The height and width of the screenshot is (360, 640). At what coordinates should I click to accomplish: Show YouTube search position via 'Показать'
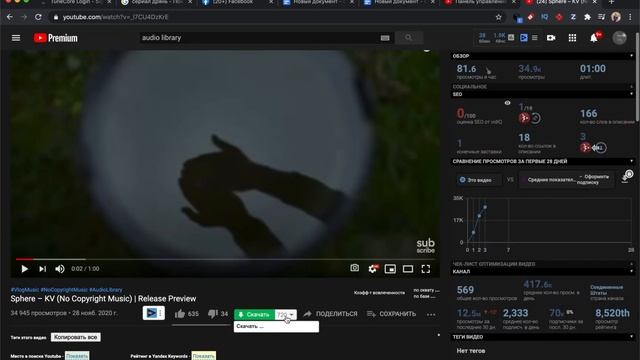[x=77, y=356]
